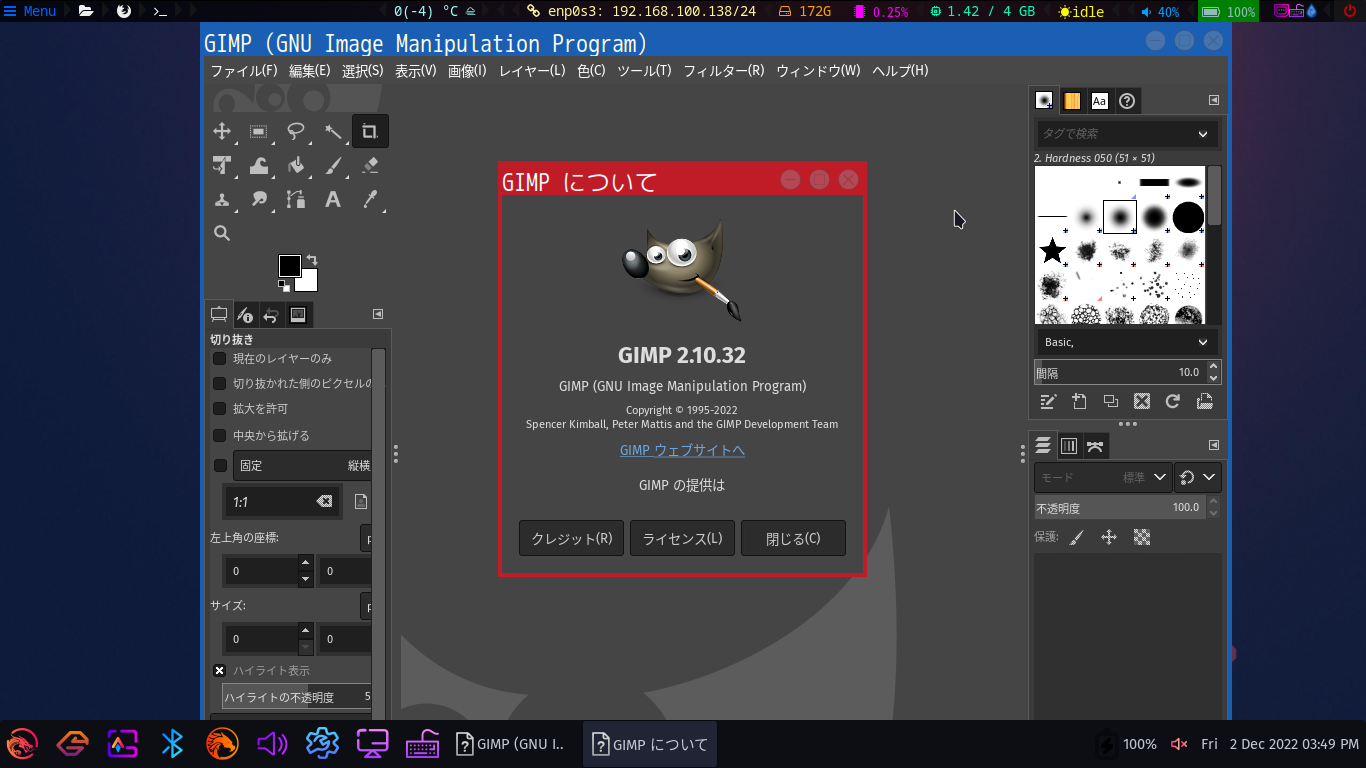Open 編集(E) menu

pyautogui.click(x=310, y=71)
